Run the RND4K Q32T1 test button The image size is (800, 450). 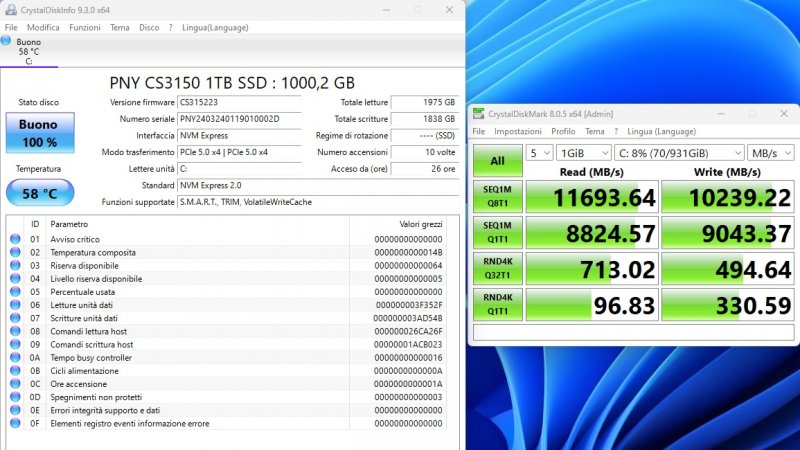497,268
